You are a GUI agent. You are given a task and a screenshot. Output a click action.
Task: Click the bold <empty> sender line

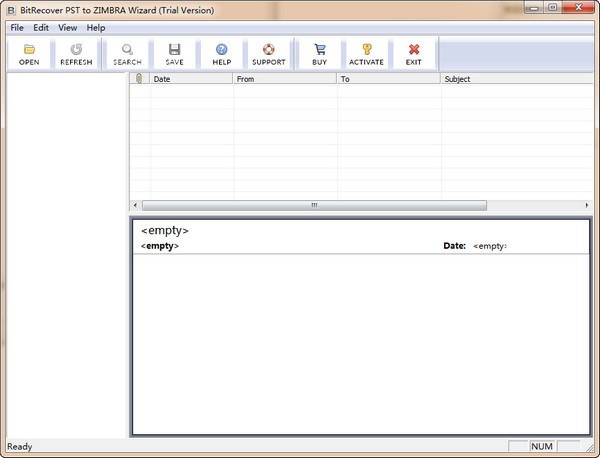(160, 246)
